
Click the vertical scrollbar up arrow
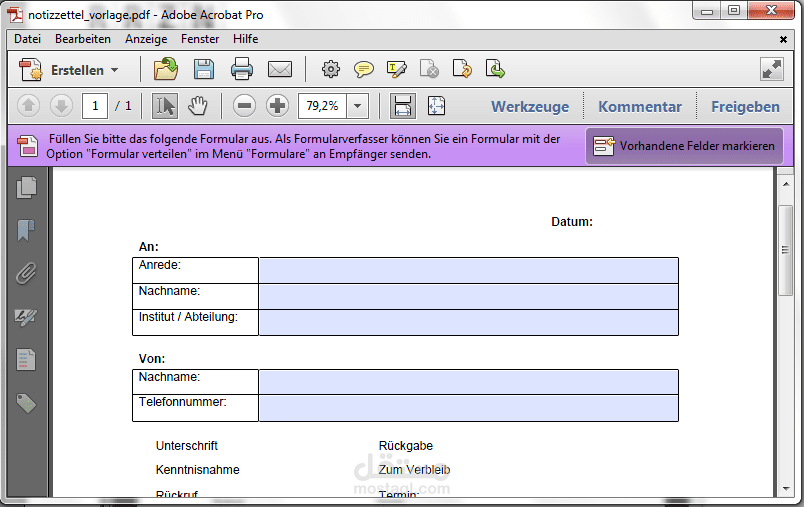pos(786,184)
